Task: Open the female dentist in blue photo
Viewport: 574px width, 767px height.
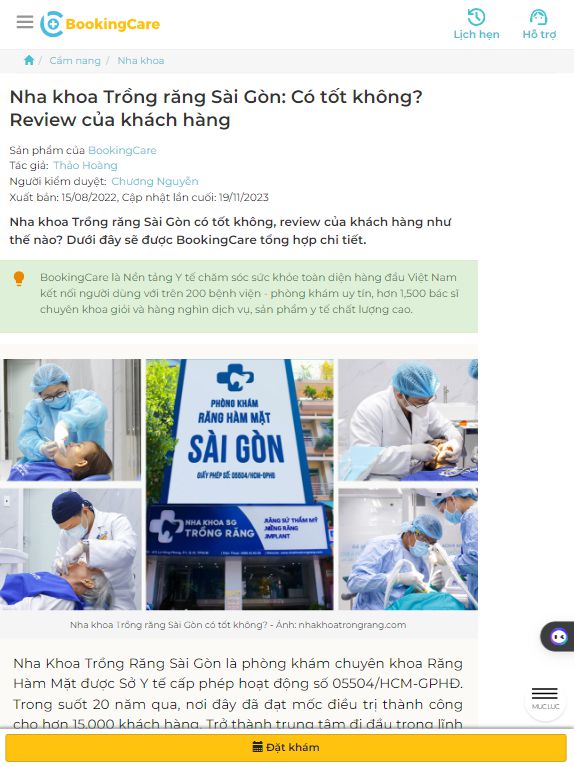Action: [71, 420]
